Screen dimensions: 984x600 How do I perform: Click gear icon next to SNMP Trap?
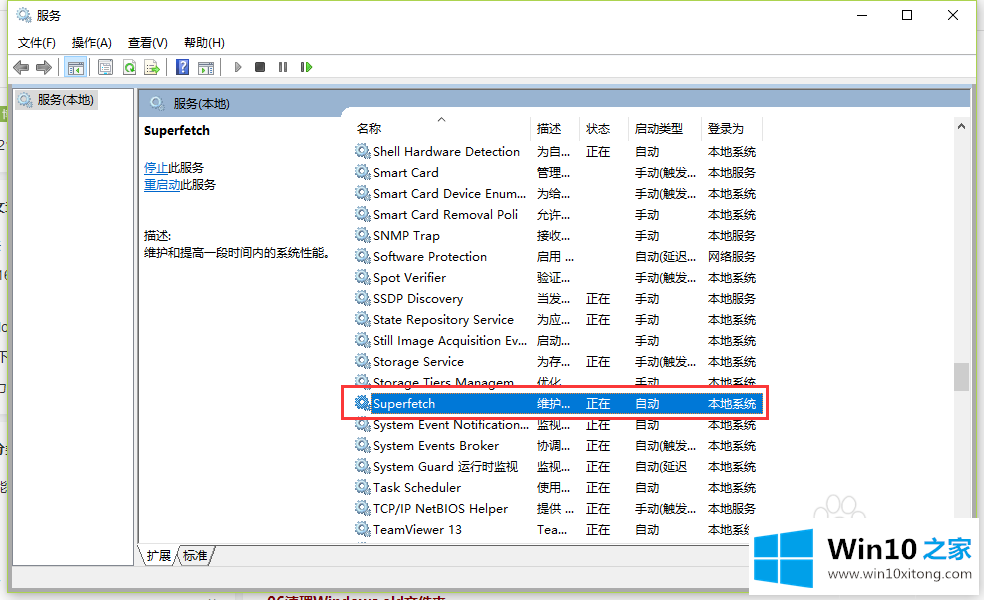362,235
